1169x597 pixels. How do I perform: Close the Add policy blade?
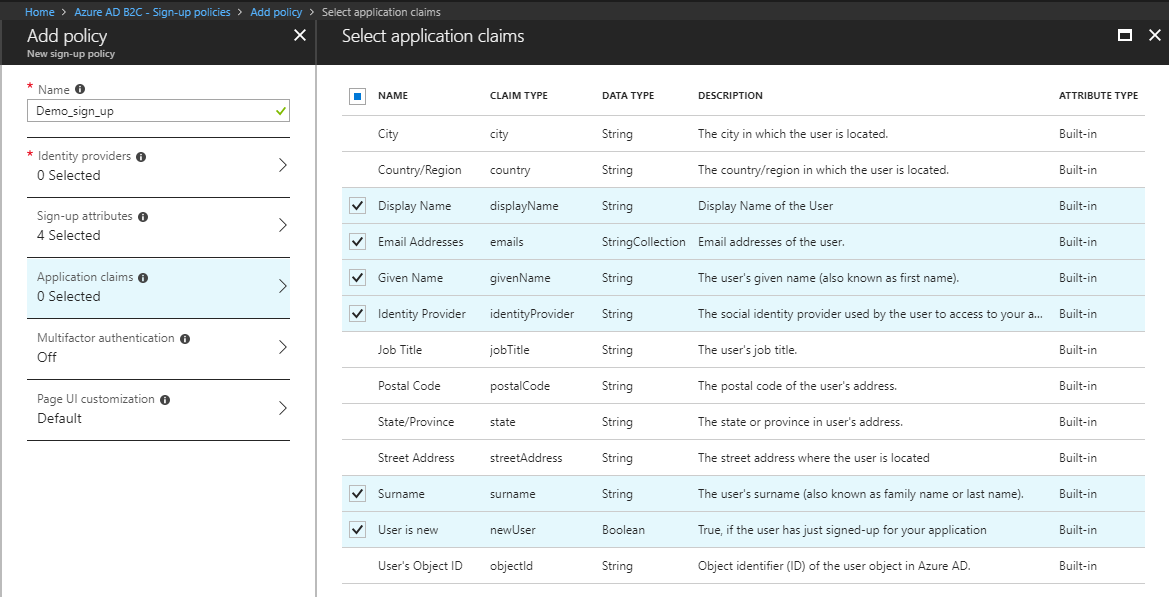point(300,35)
